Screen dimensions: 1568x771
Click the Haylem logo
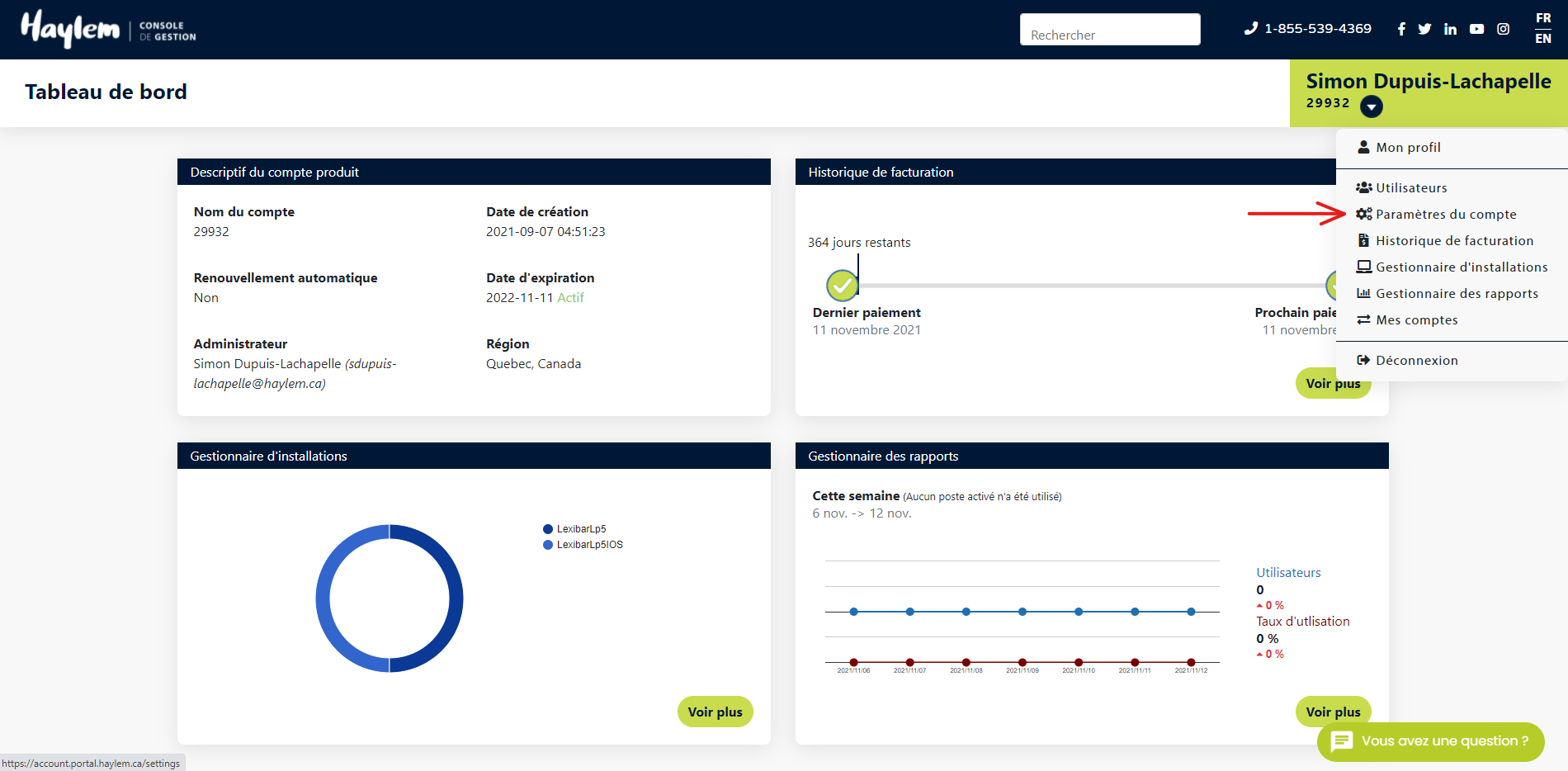coord(71,29)
